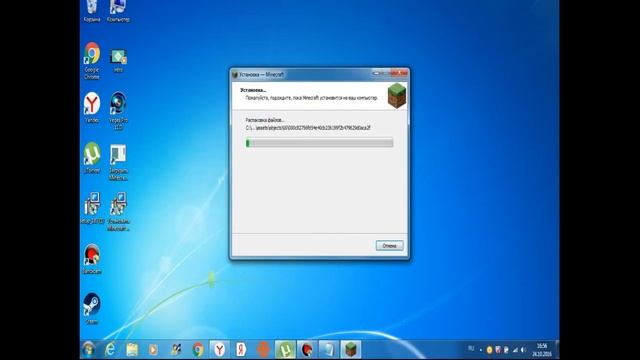
Task: Select the Bandicam desktop shortcut
Action: click(x=92, y=259)
